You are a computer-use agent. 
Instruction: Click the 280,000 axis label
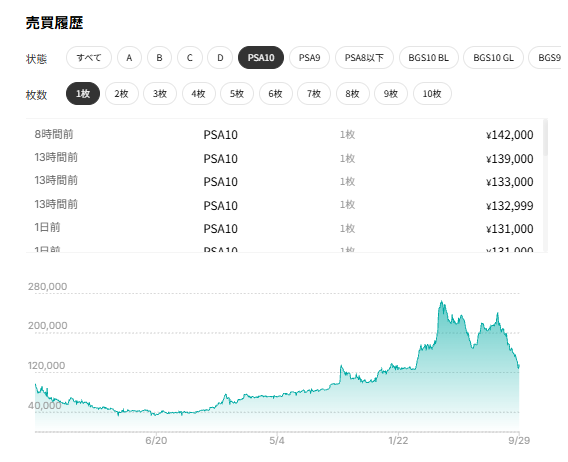47,287
